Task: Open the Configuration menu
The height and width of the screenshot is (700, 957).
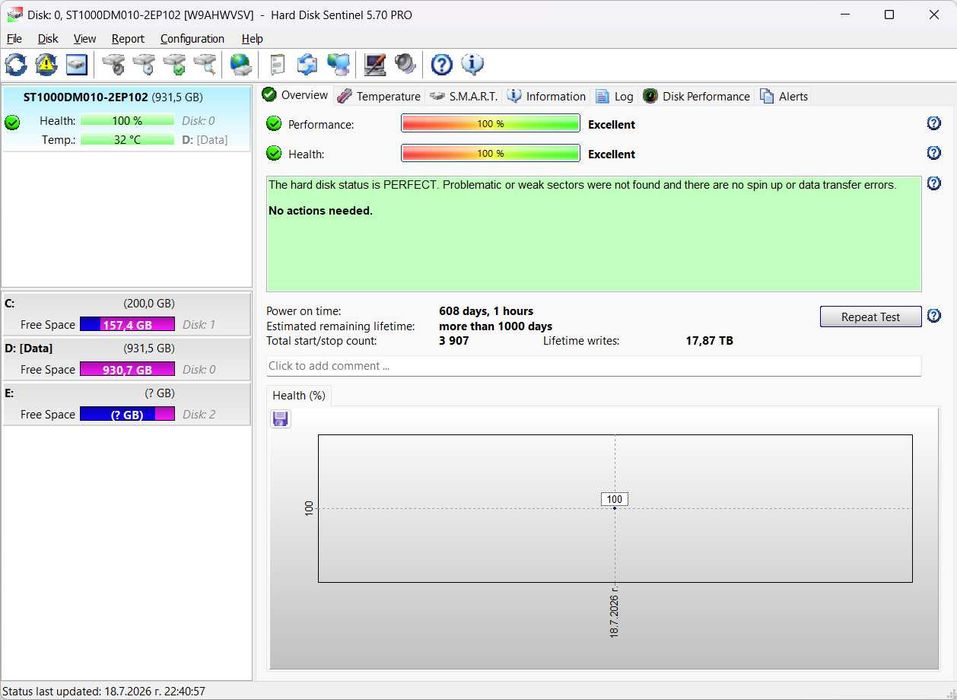Action: (192, 38)
